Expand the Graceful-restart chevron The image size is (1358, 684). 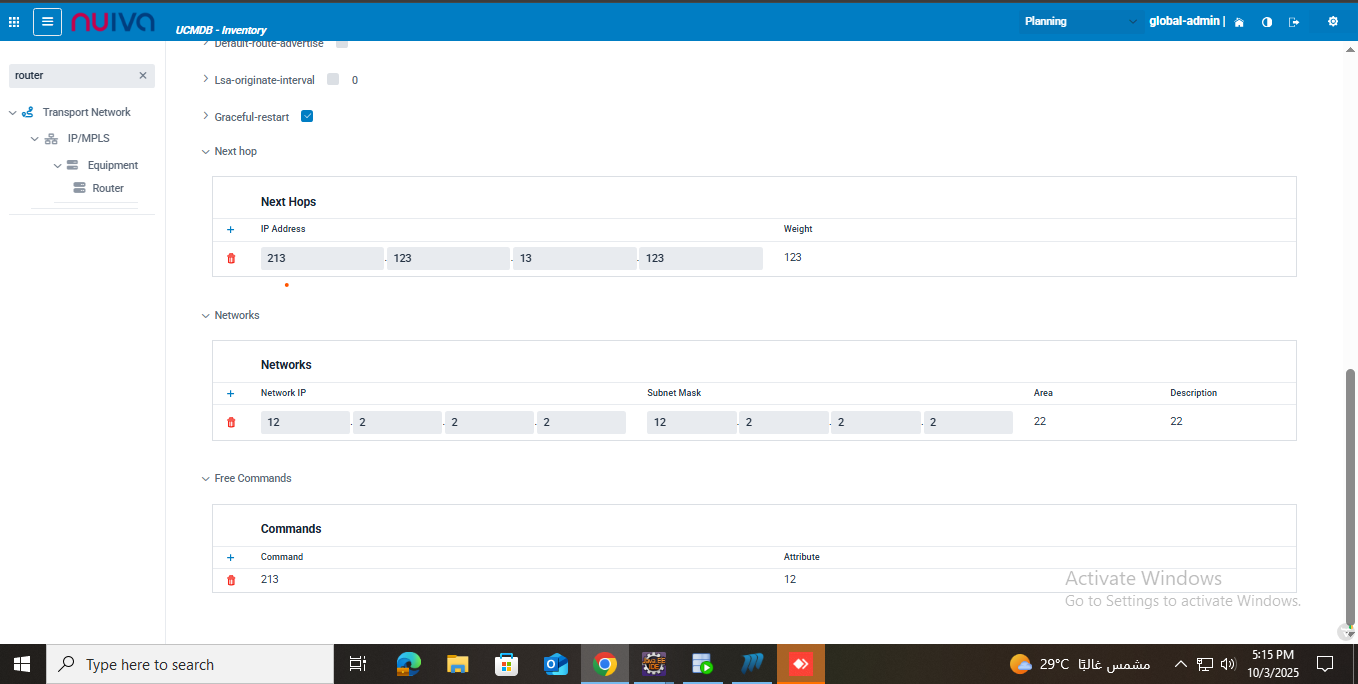tap(206, 116)
